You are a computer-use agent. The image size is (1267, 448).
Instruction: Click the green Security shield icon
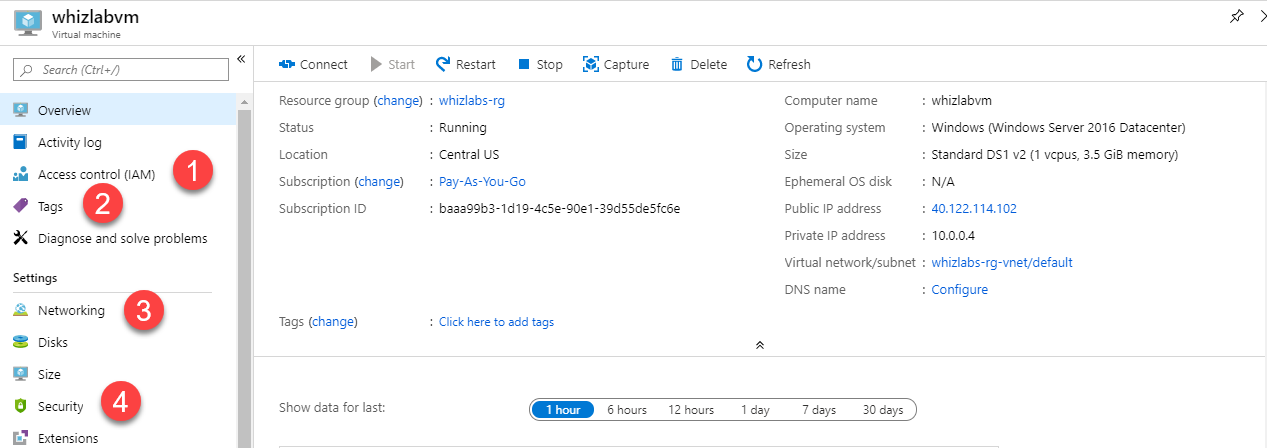pyautogui.click(x=20, y=406)
